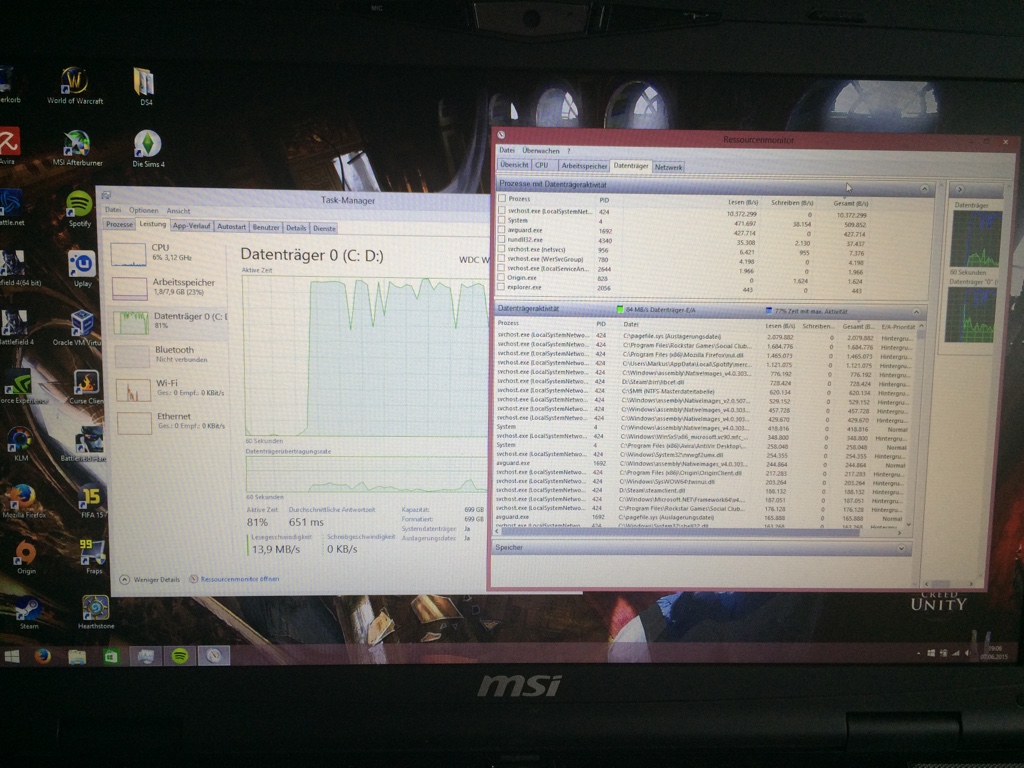
Task: Check the System process checkbox
Action: coord(502,221)
